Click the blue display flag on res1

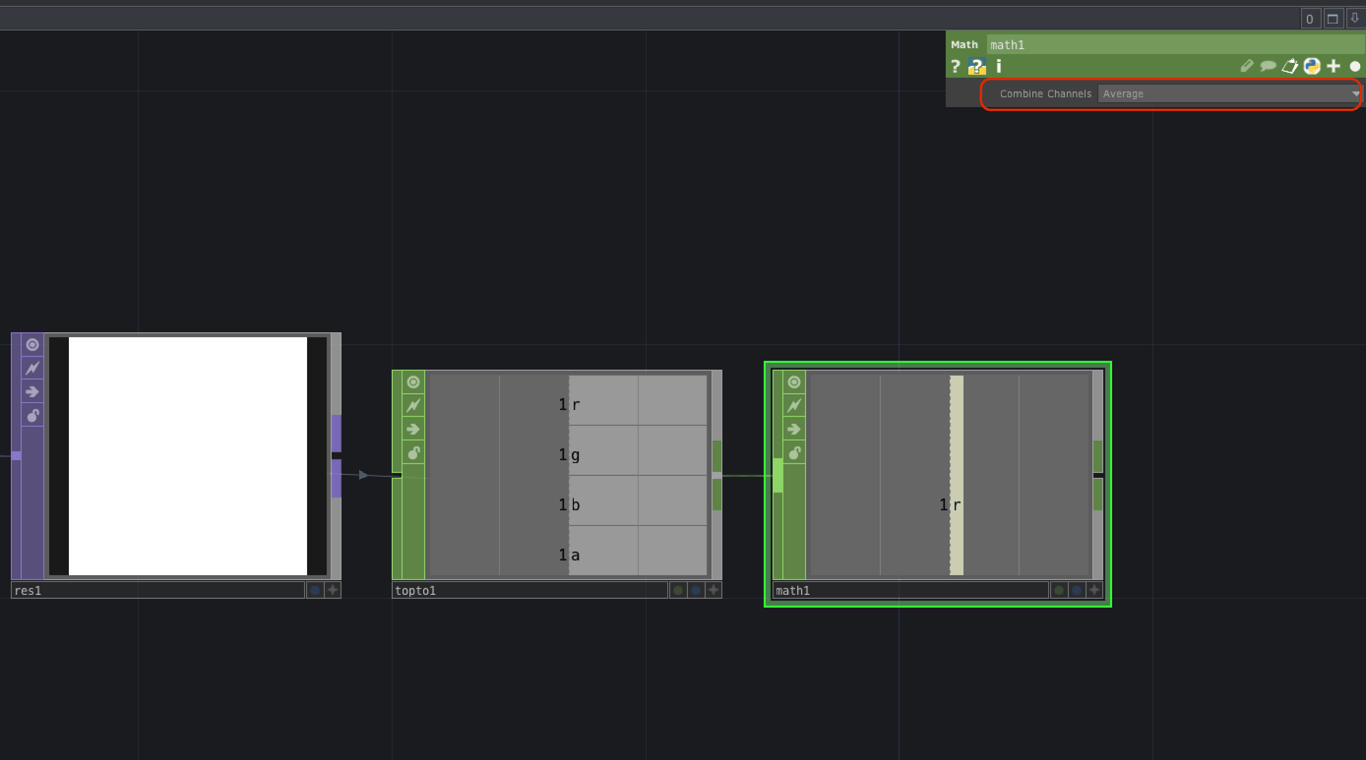(315, 591)
